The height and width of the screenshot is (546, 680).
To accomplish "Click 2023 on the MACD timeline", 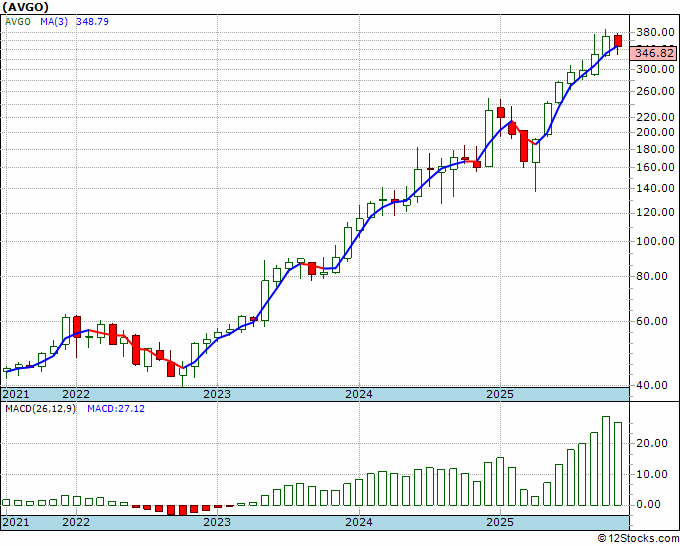I will click(217, 522).
